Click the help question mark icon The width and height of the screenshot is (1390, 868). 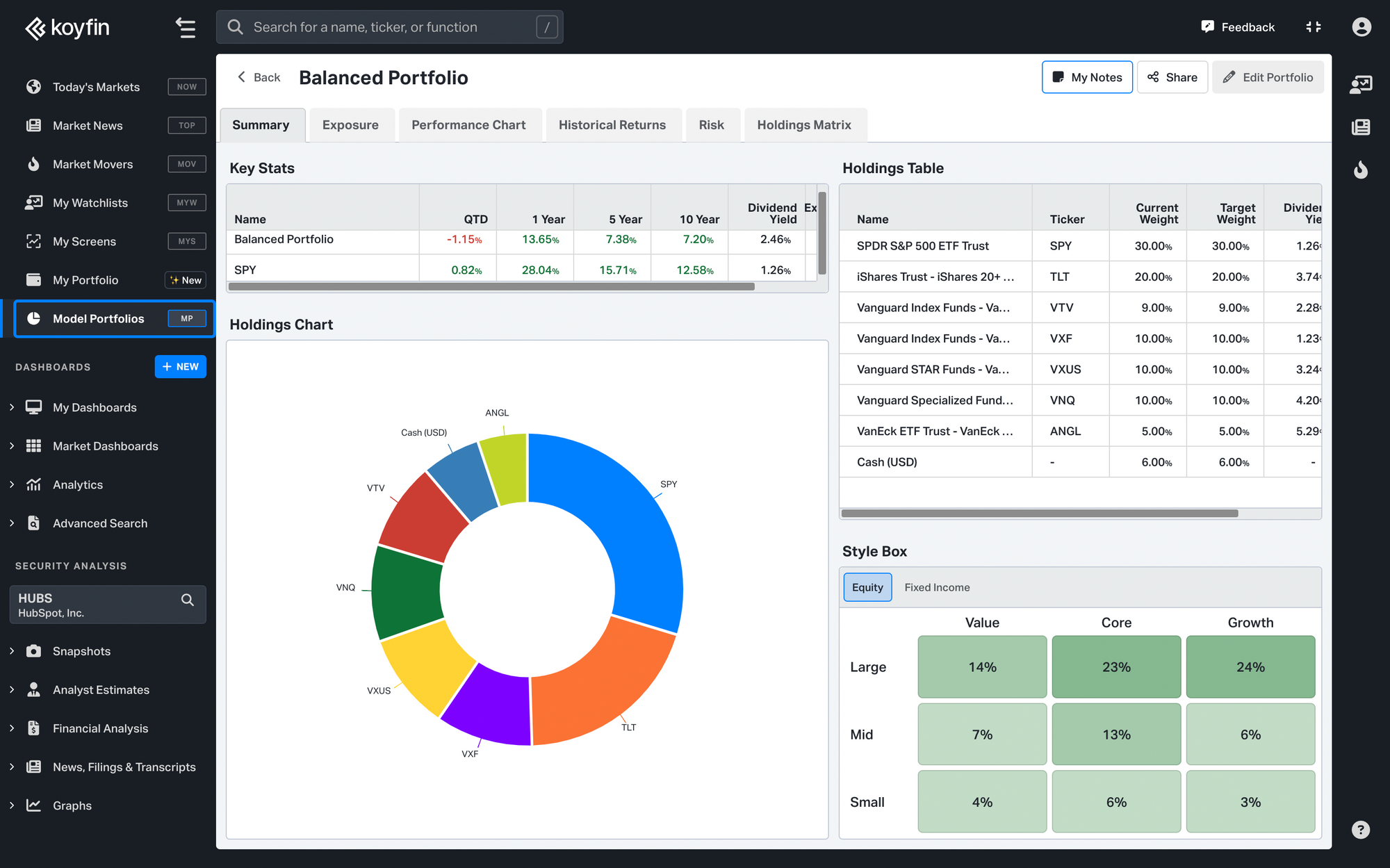(x=1360, y=830)
